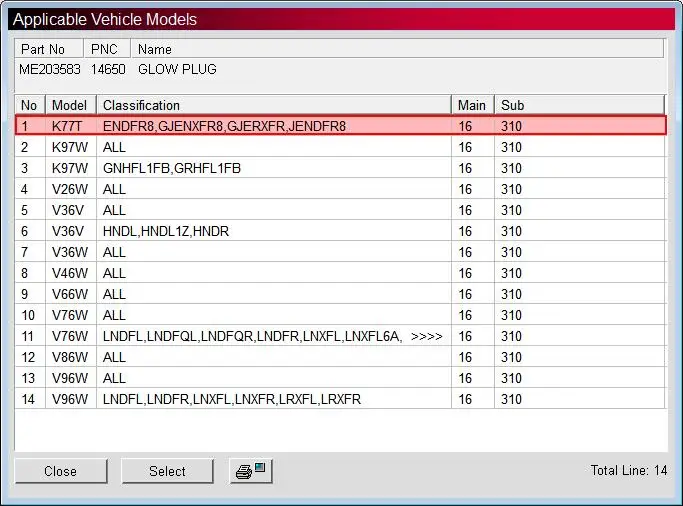This screenshot has height=506, width=683.
Task: Click the PNC header label
Action: [x=107, y=49]
